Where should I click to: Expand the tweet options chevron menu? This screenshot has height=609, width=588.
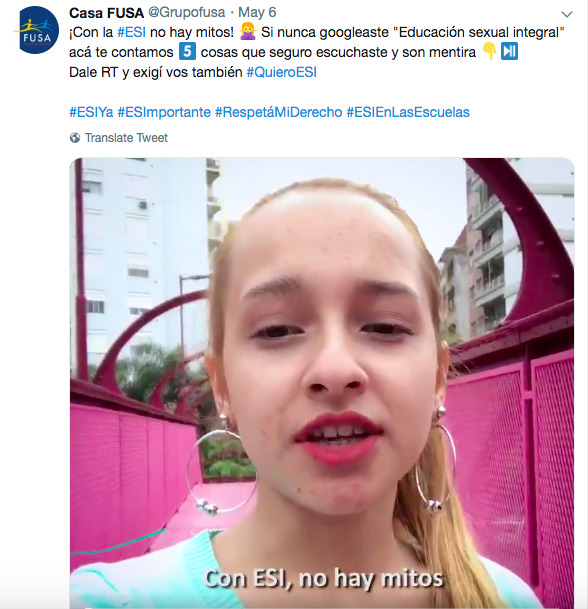coord(567,14)
